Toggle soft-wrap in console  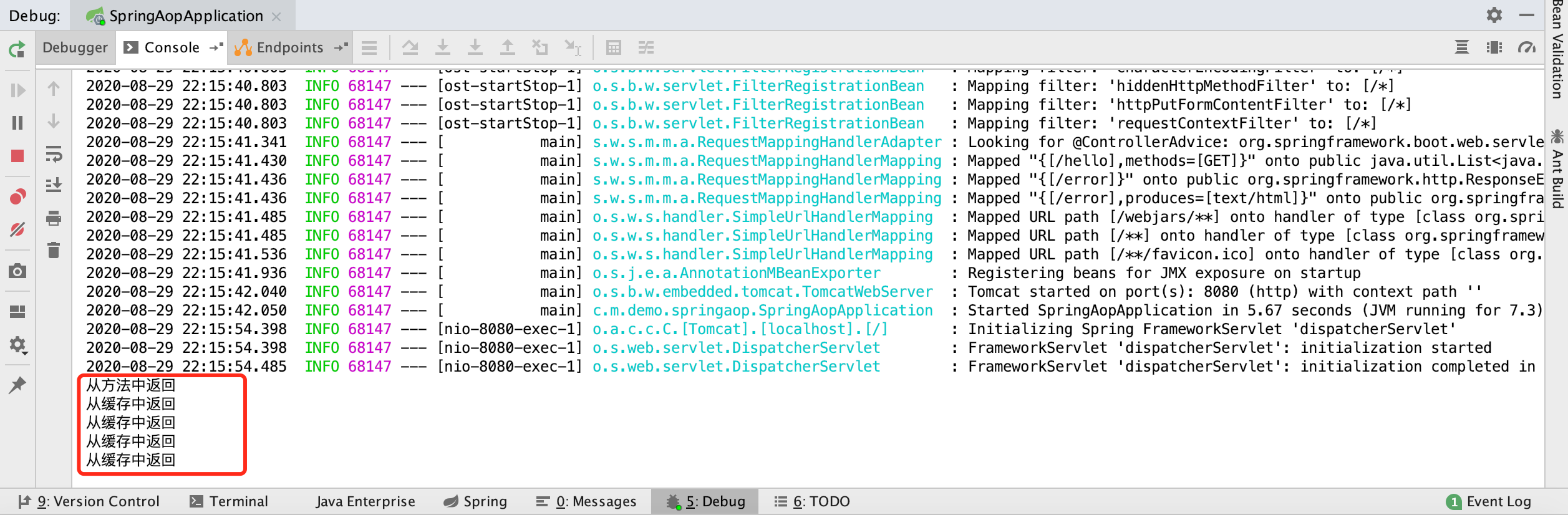pyautogui.click(x=54, y=153)
